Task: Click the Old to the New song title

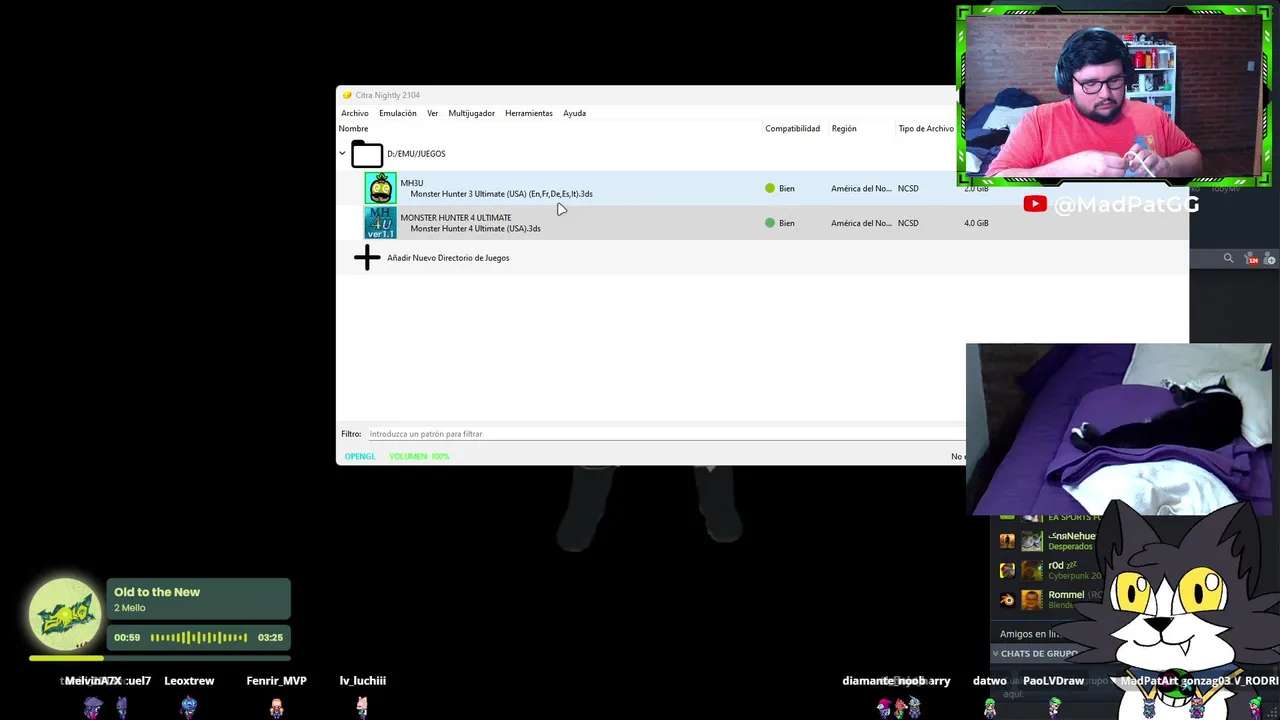Action: (157, 592)
